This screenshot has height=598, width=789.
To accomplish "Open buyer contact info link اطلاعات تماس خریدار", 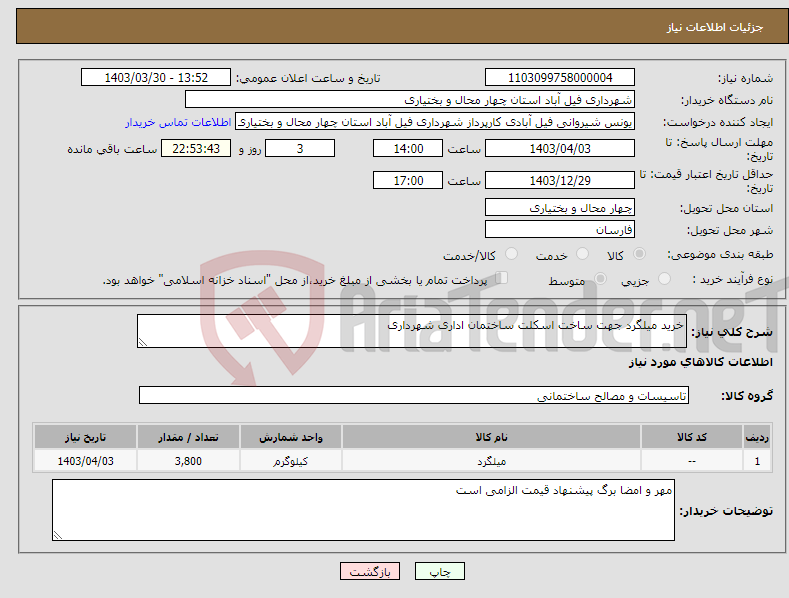I will click(x=178, y=122).
